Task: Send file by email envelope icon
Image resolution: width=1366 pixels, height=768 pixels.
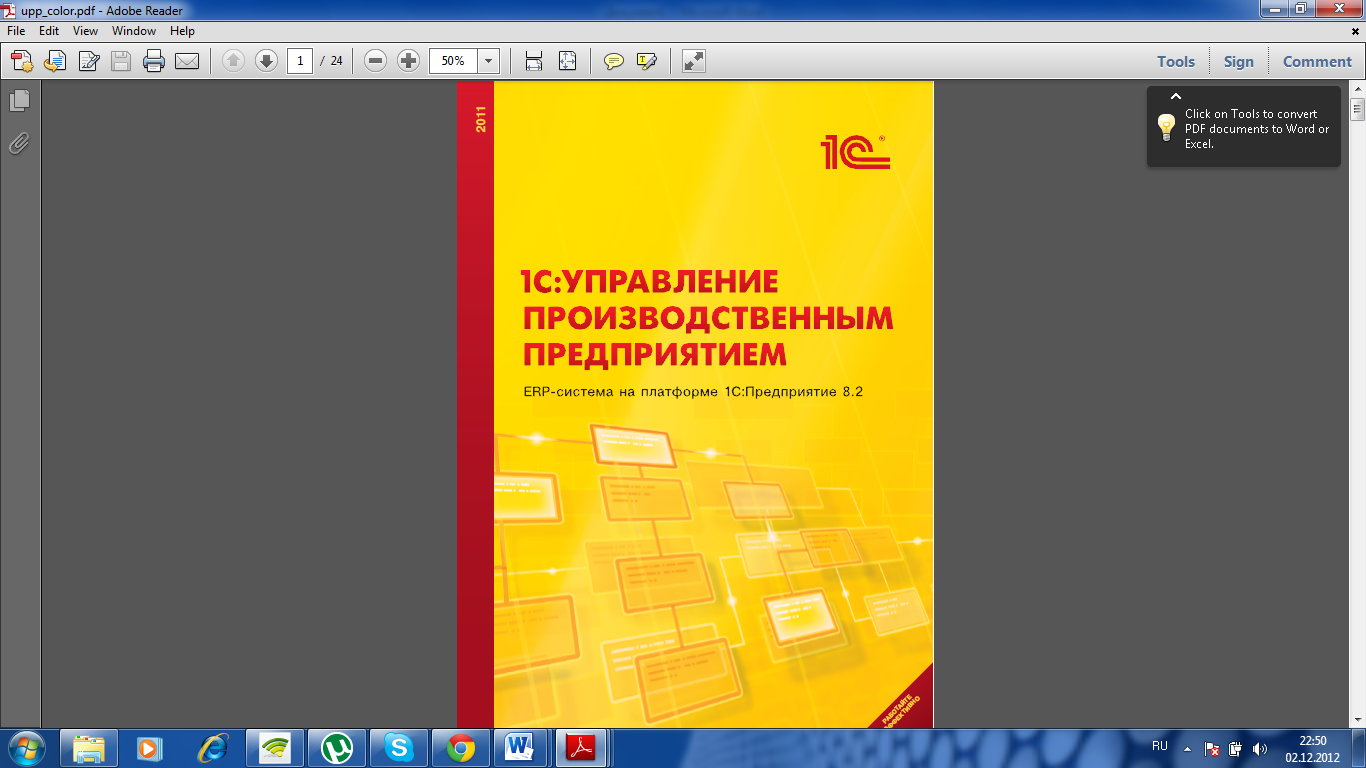Action: [187, 61]
